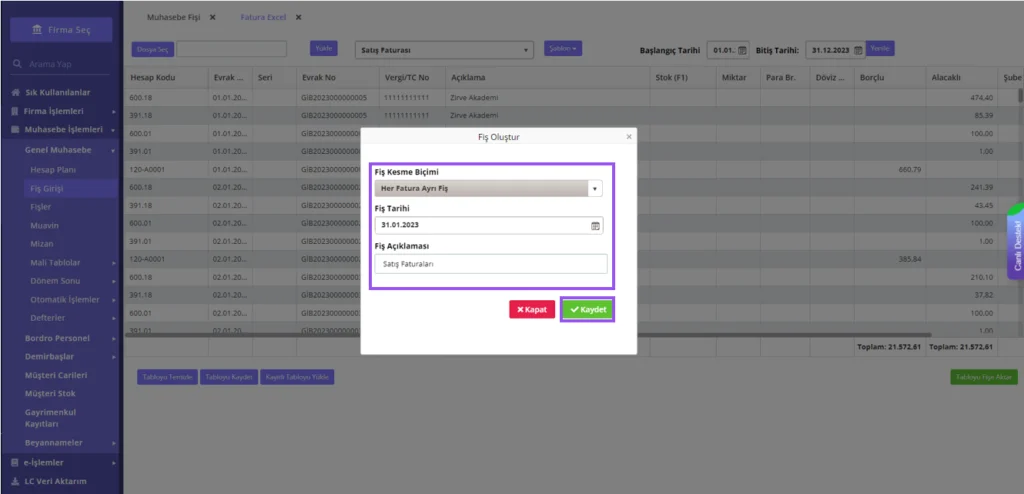Click the Fiş Açıklaması text field
This screenshot has width=1024, height=494.
(x=491, y=264)
